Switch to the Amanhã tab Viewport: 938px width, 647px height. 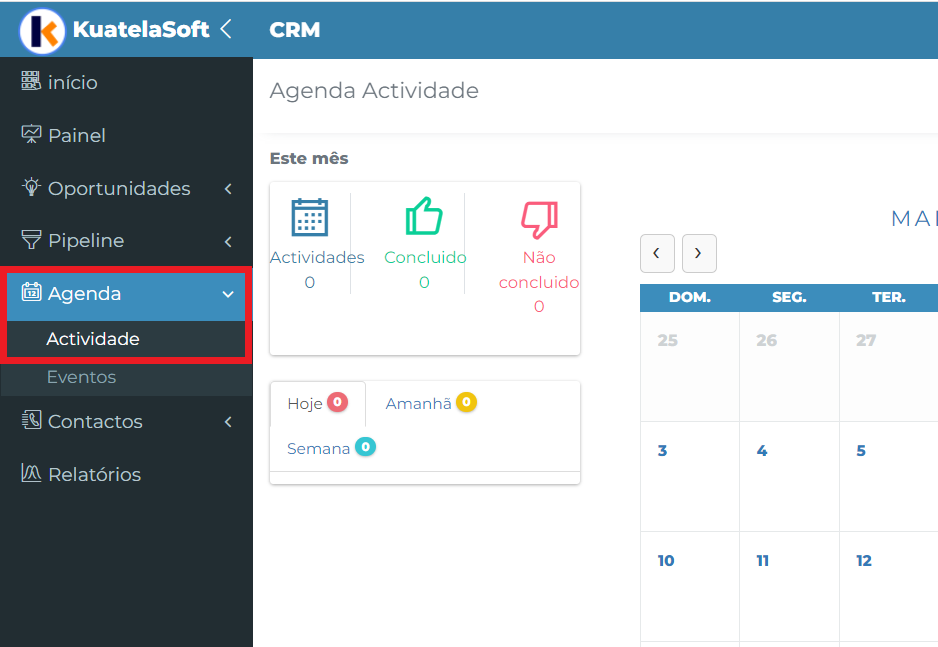(431, 404)
